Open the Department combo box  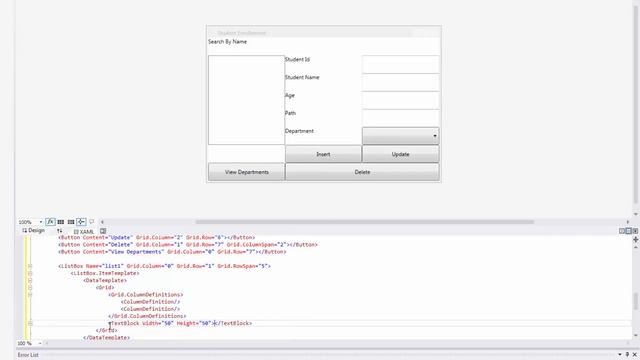click(400, 136)
